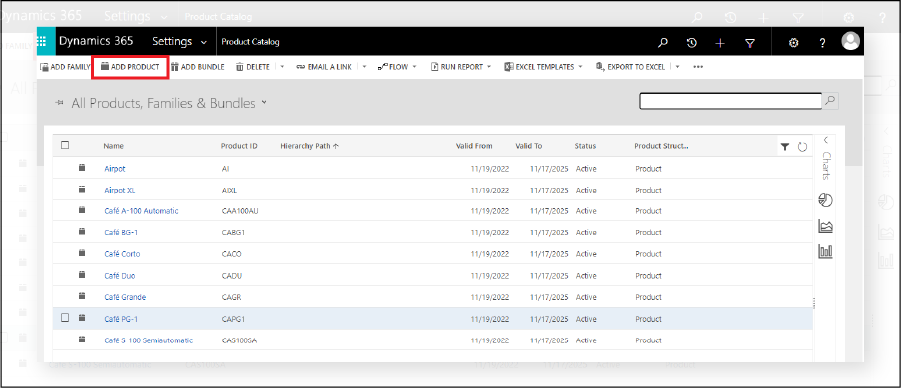Click the Charts pane vertical label
901x388 pixels.
tap(826, 166)
